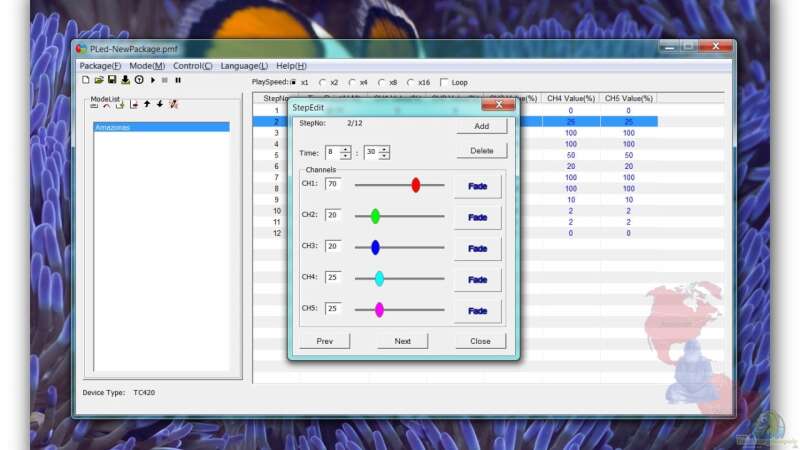Select the x2 play speed radio button
800x450 pixels.
point(322,82)
